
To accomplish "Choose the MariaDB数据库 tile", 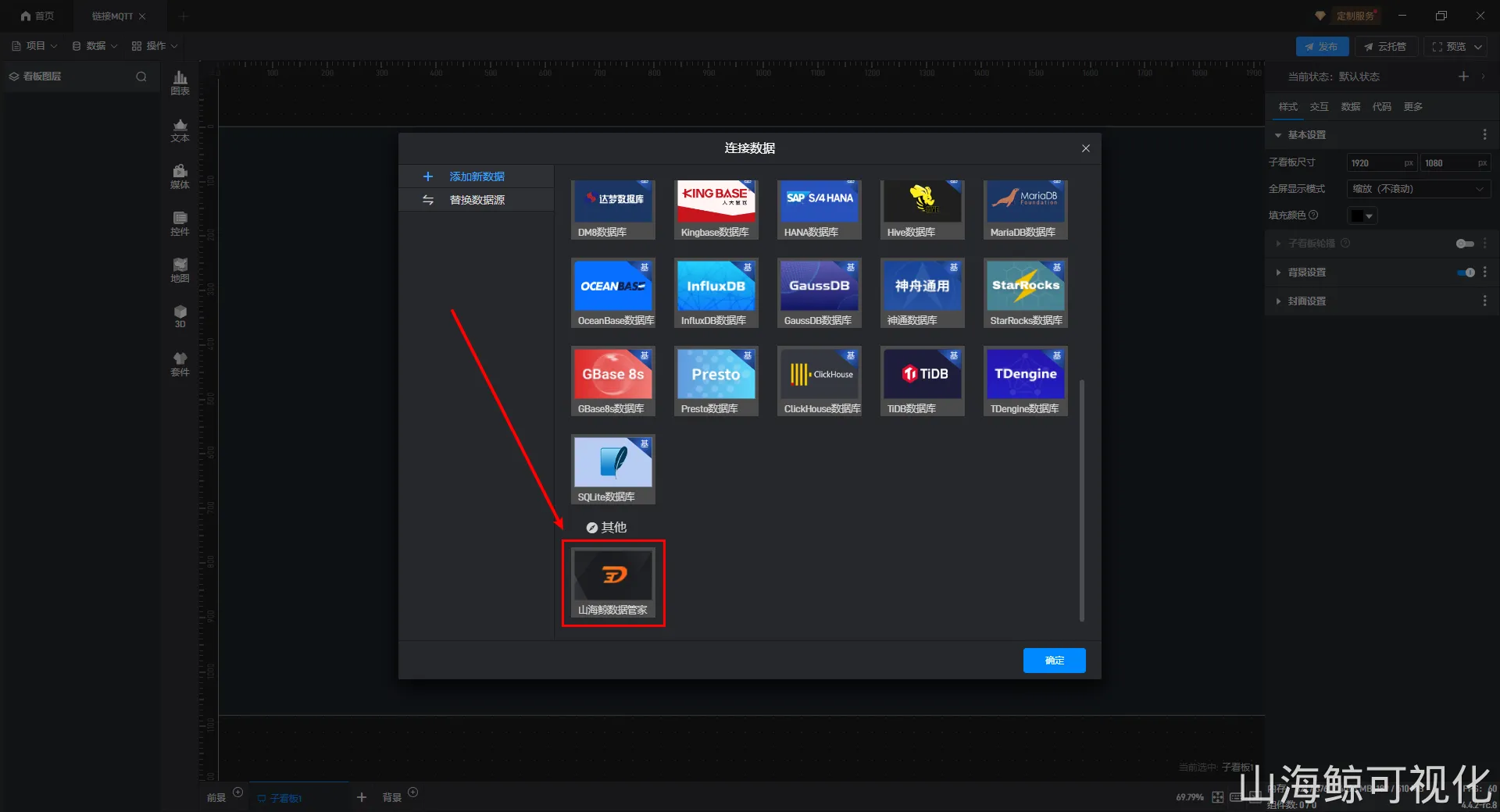I will (x=1026, y=210).
